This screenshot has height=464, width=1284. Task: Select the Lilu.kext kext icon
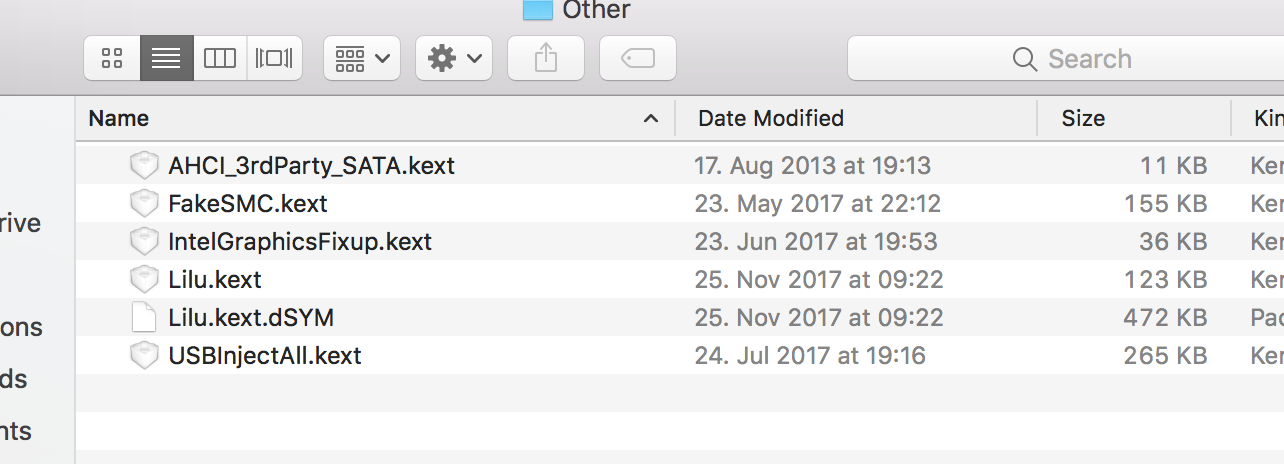click(x=145, y=279)
